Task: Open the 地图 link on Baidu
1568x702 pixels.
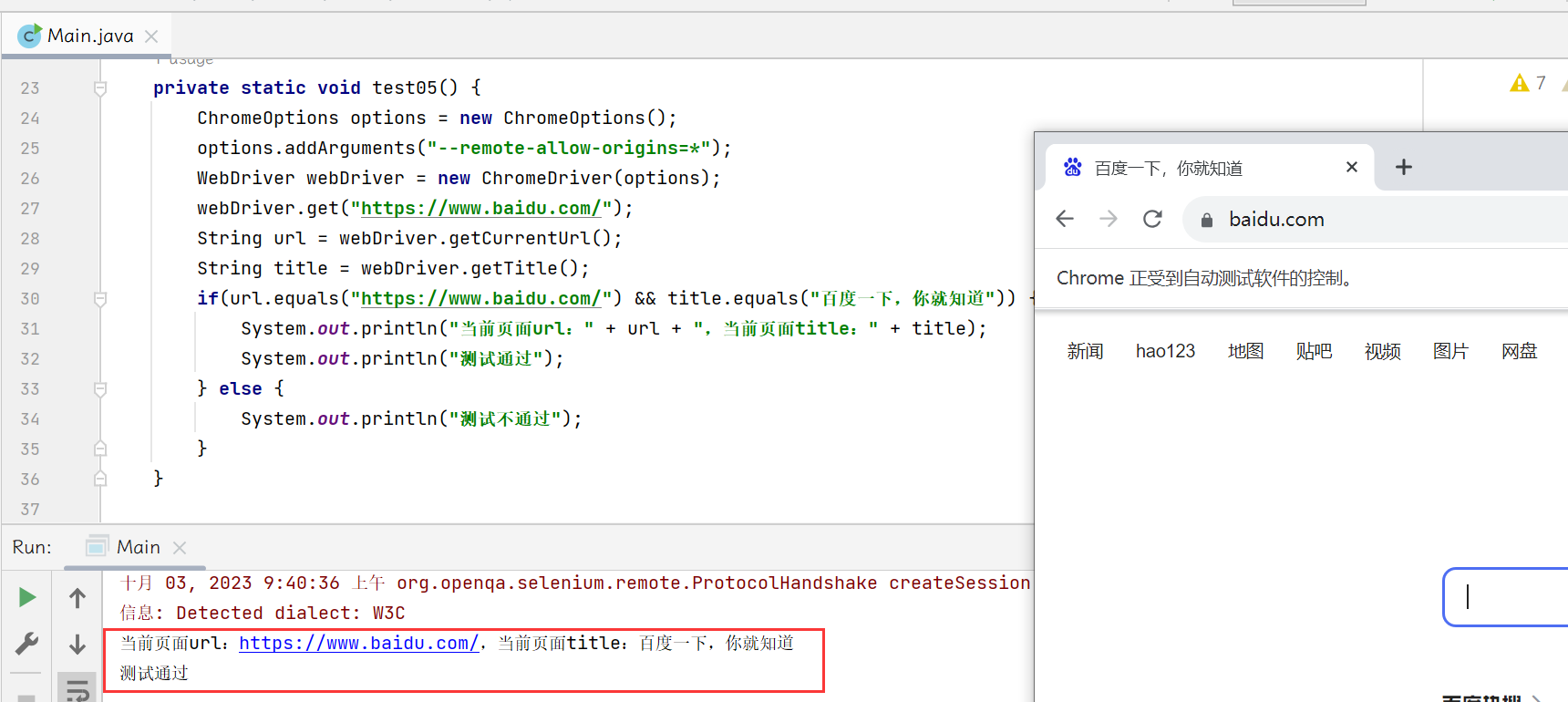Action: click(1245, 351)
